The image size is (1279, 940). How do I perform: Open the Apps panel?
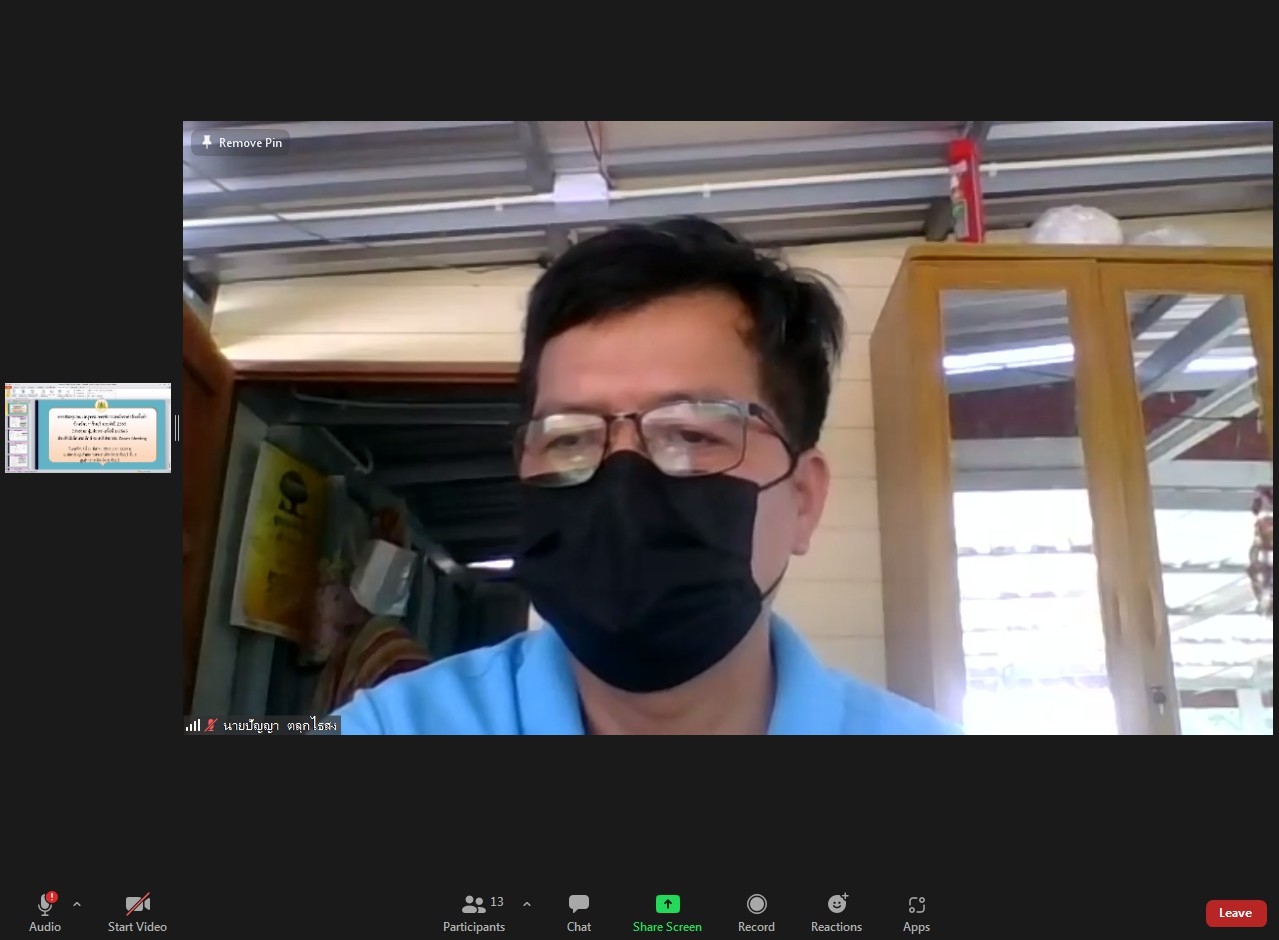[x=916, y=912]
